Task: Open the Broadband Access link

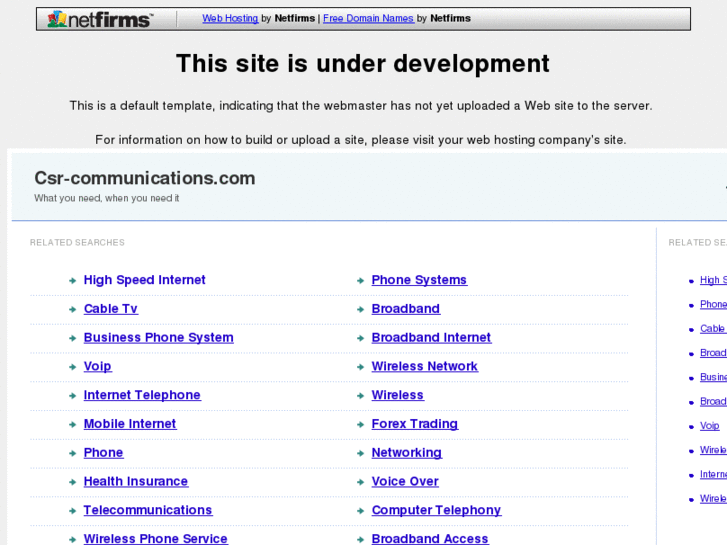Action: click(430, 539)
